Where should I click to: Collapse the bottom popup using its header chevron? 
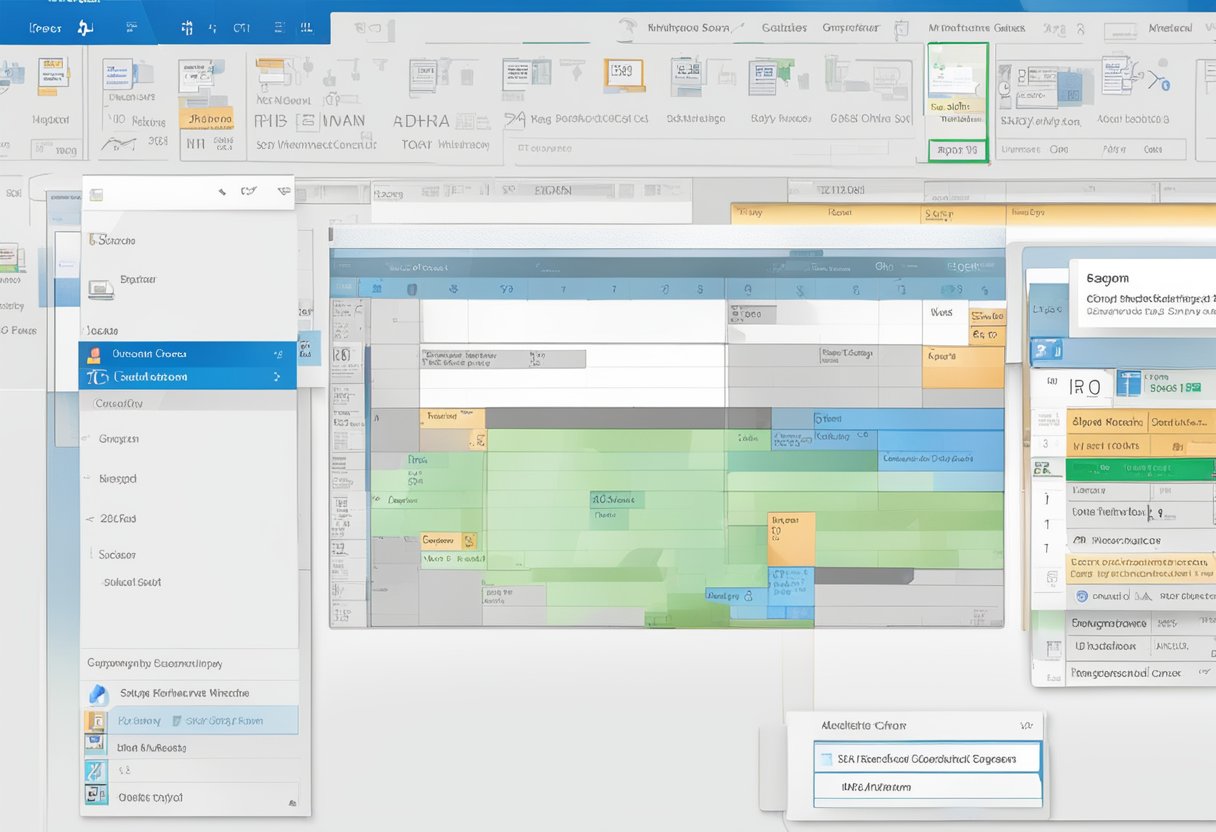tap(1024, 726)
